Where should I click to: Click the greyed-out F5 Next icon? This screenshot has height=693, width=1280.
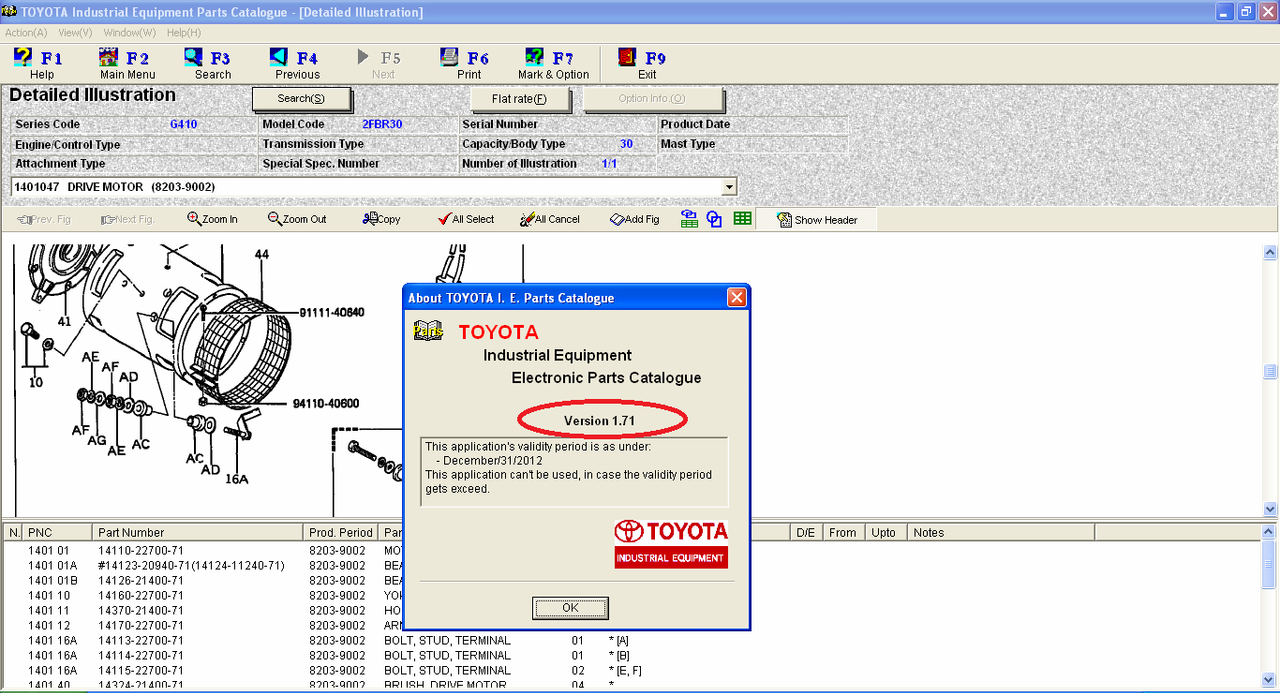coord(364,57)
